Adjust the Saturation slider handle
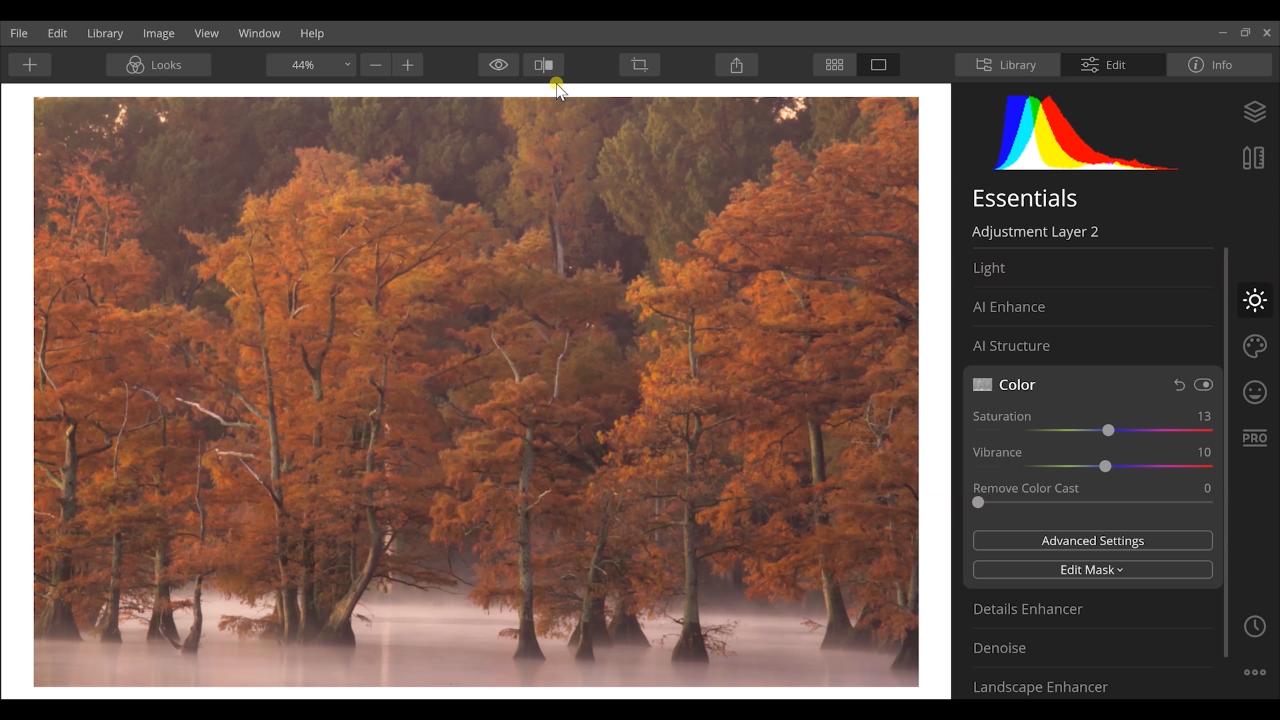 (x=1108, y=430)
